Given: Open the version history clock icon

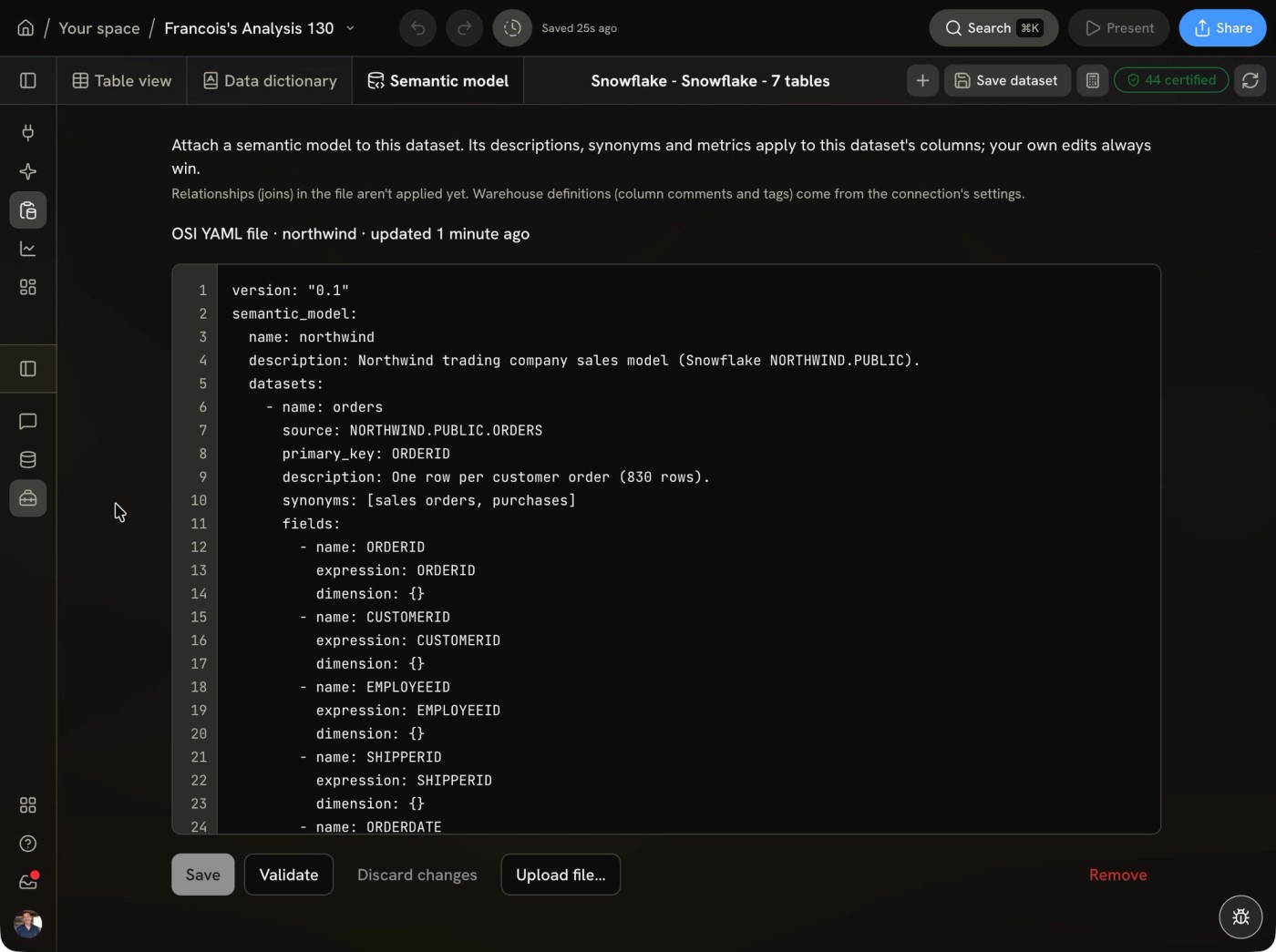Looking at the screenshot, I should pos(512,28).
